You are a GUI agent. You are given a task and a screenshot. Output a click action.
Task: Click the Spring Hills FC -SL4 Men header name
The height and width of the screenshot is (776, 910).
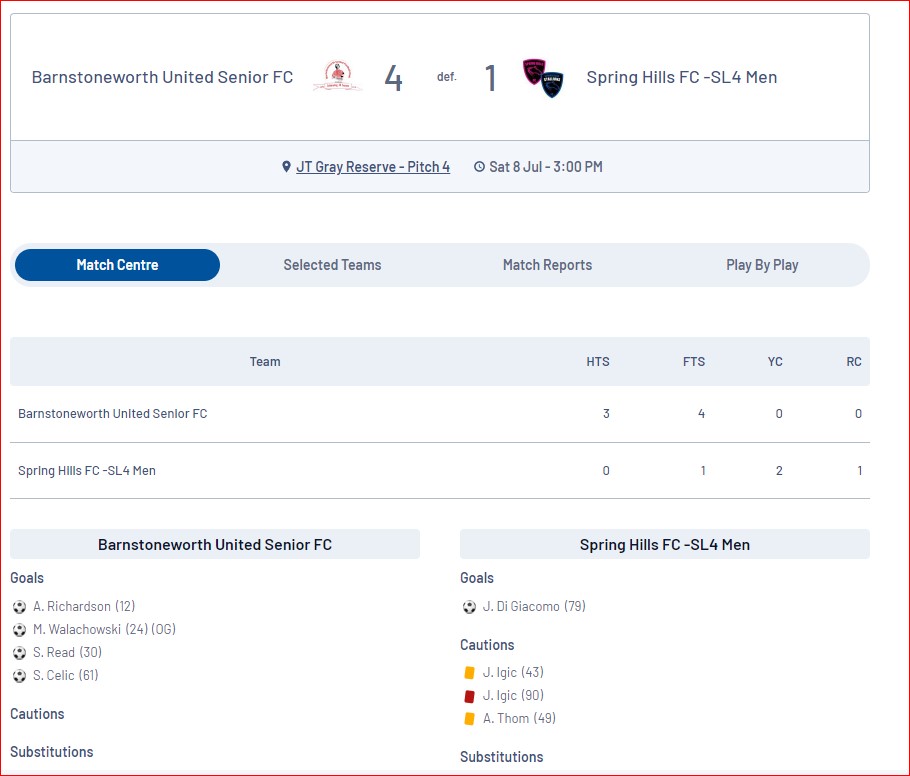(681, 77)
